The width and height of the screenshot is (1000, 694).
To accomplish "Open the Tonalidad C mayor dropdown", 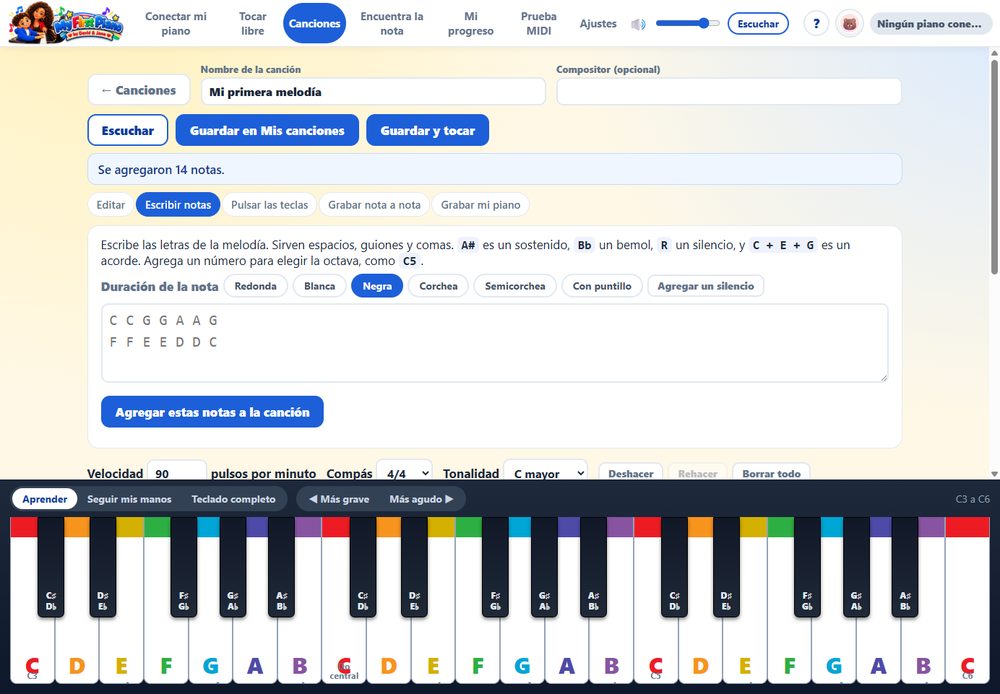I will click(x=546, y=473).
